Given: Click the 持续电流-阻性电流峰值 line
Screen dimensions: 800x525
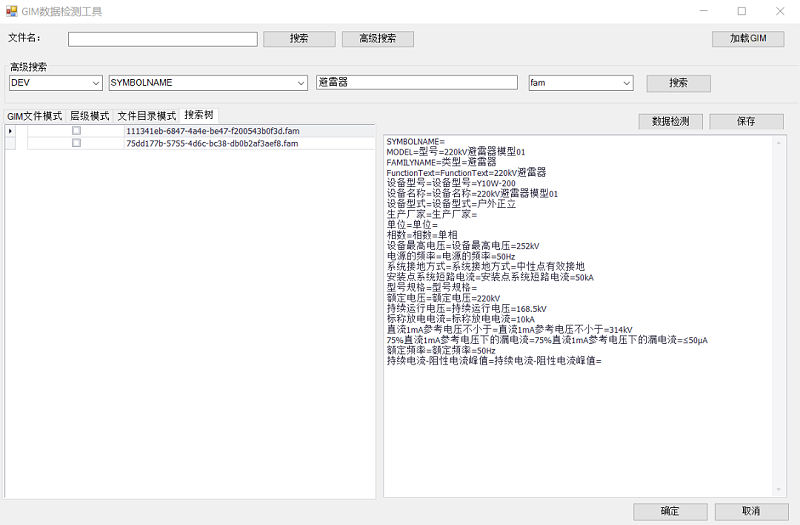Looking at the screenshot, I should pos(494,361).
